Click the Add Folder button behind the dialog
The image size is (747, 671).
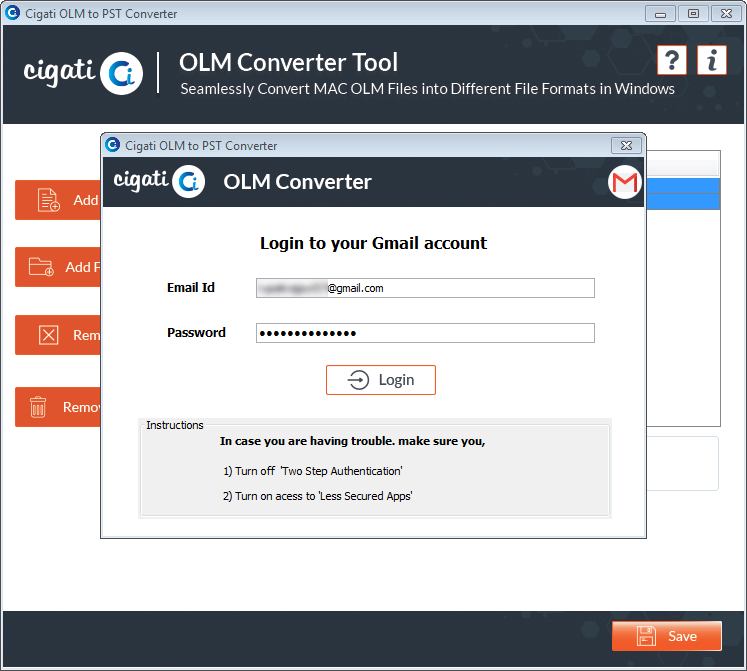click(x=58, y=267)
